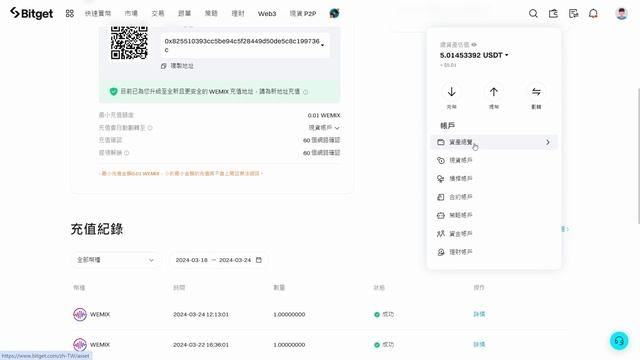Viewport: 640px width, 360px height.
Task: Open the Copy Trading menu in header
Action: click(184, 13)
